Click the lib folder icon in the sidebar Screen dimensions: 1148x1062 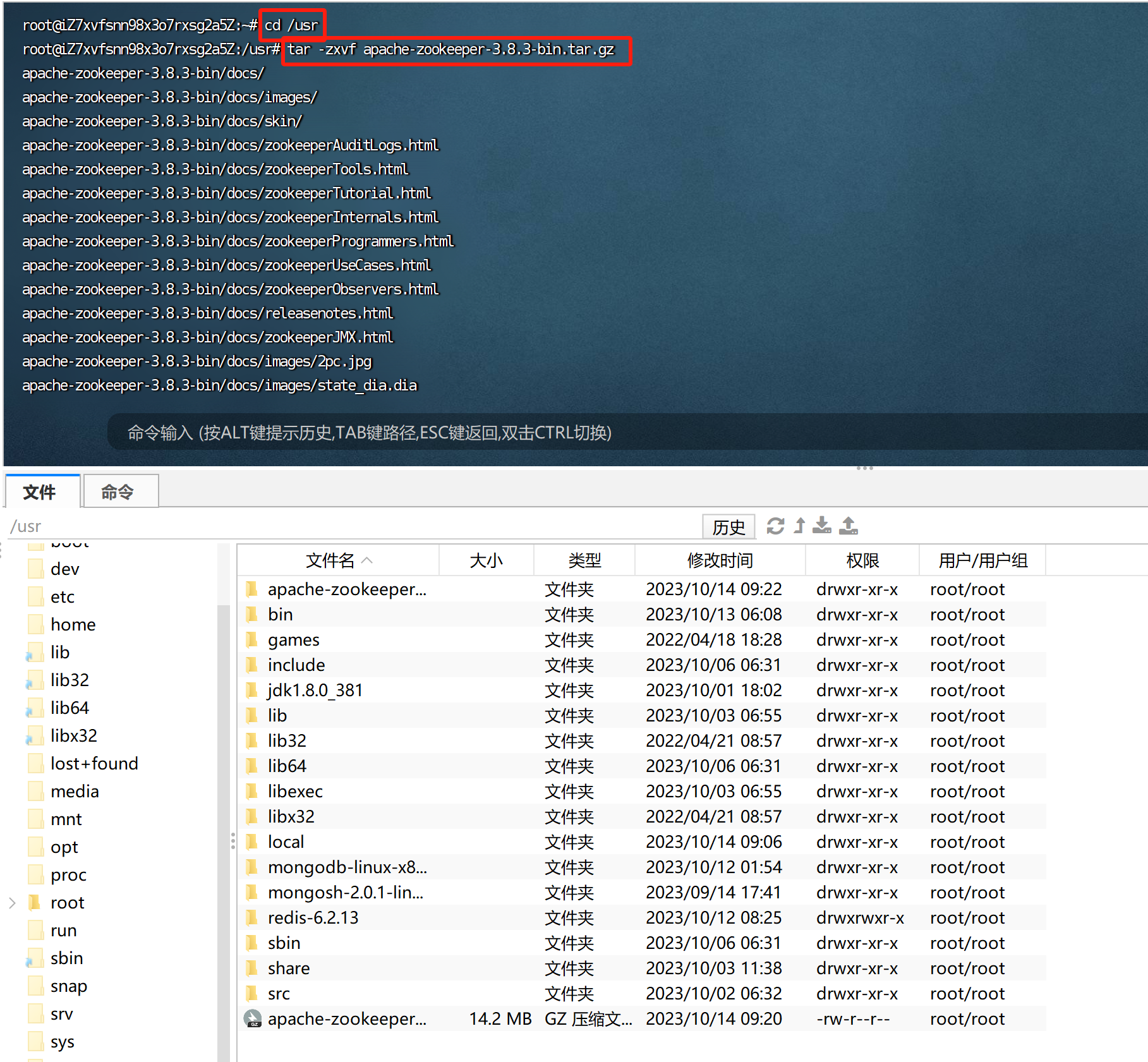35,652
